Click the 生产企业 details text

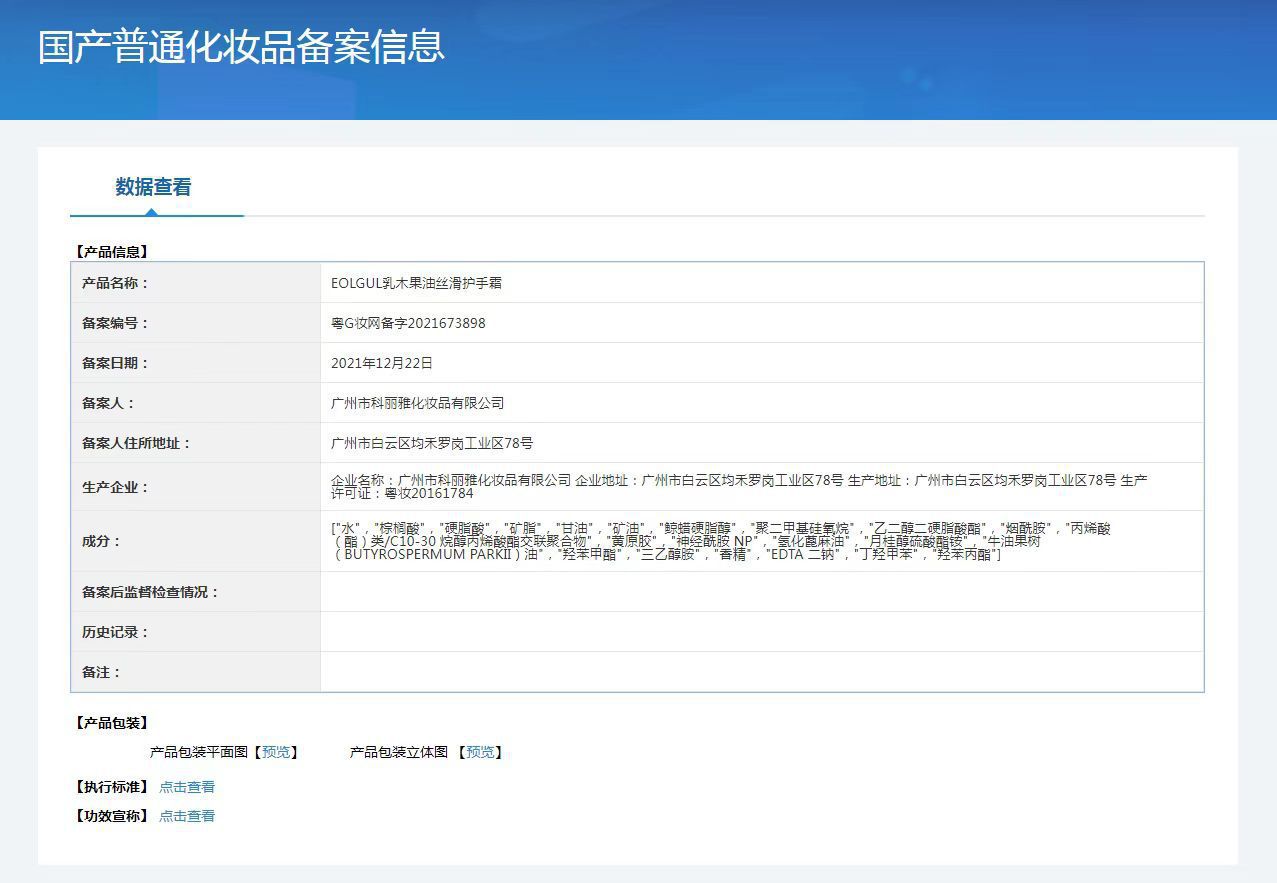click(x=738, y=486)
